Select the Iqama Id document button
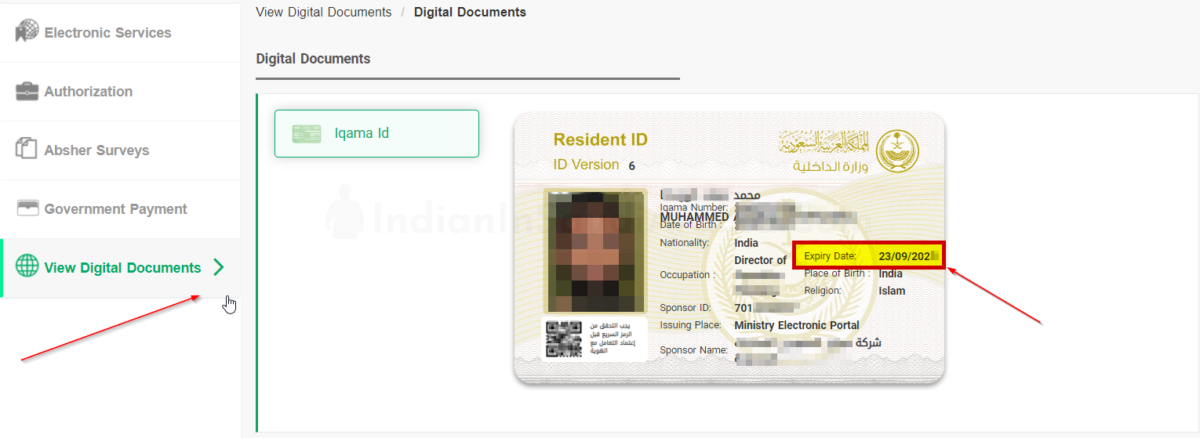 [x=377, y=134]
